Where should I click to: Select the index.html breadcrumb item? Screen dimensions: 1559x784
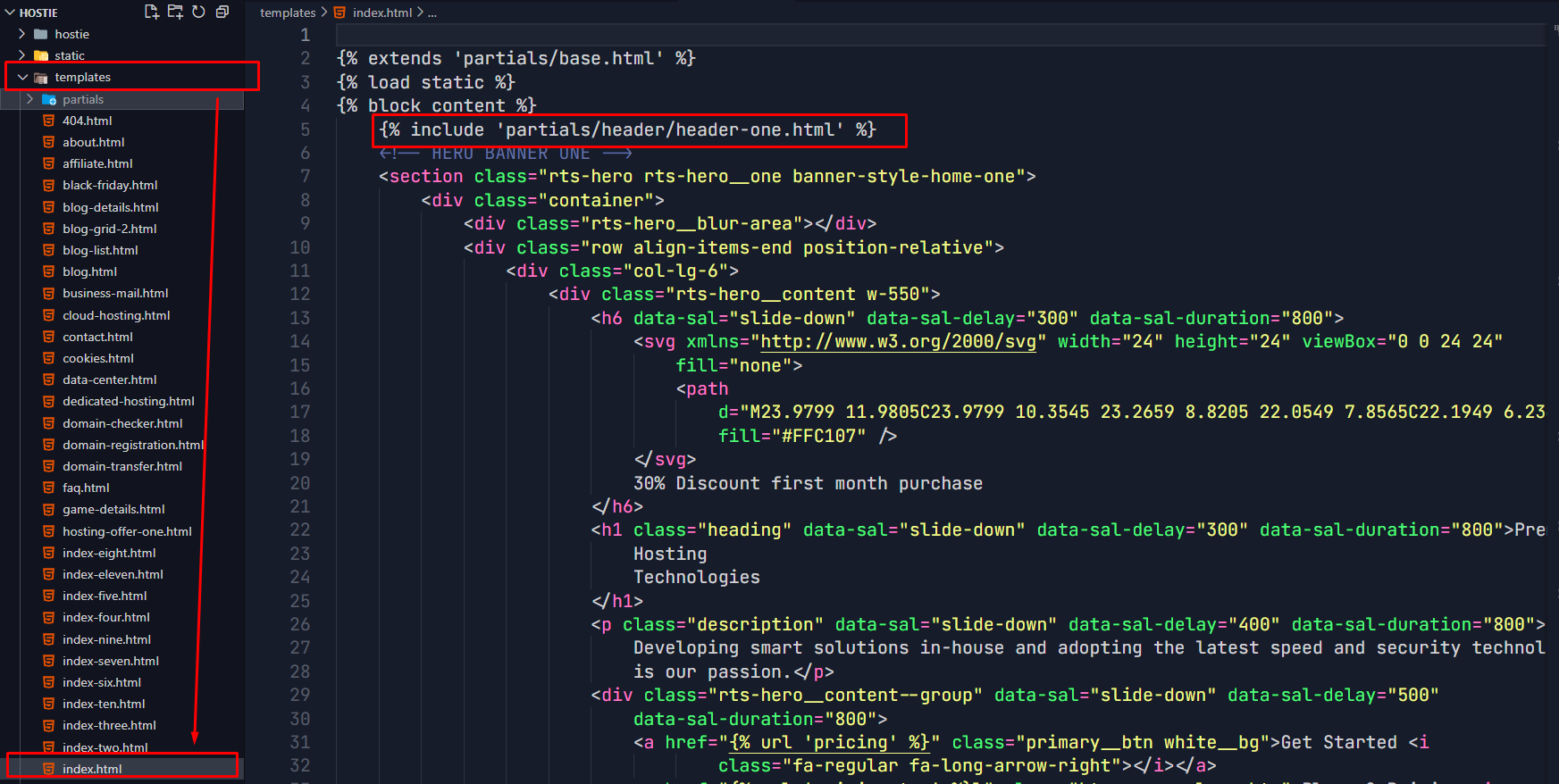(x=381, y=13)
